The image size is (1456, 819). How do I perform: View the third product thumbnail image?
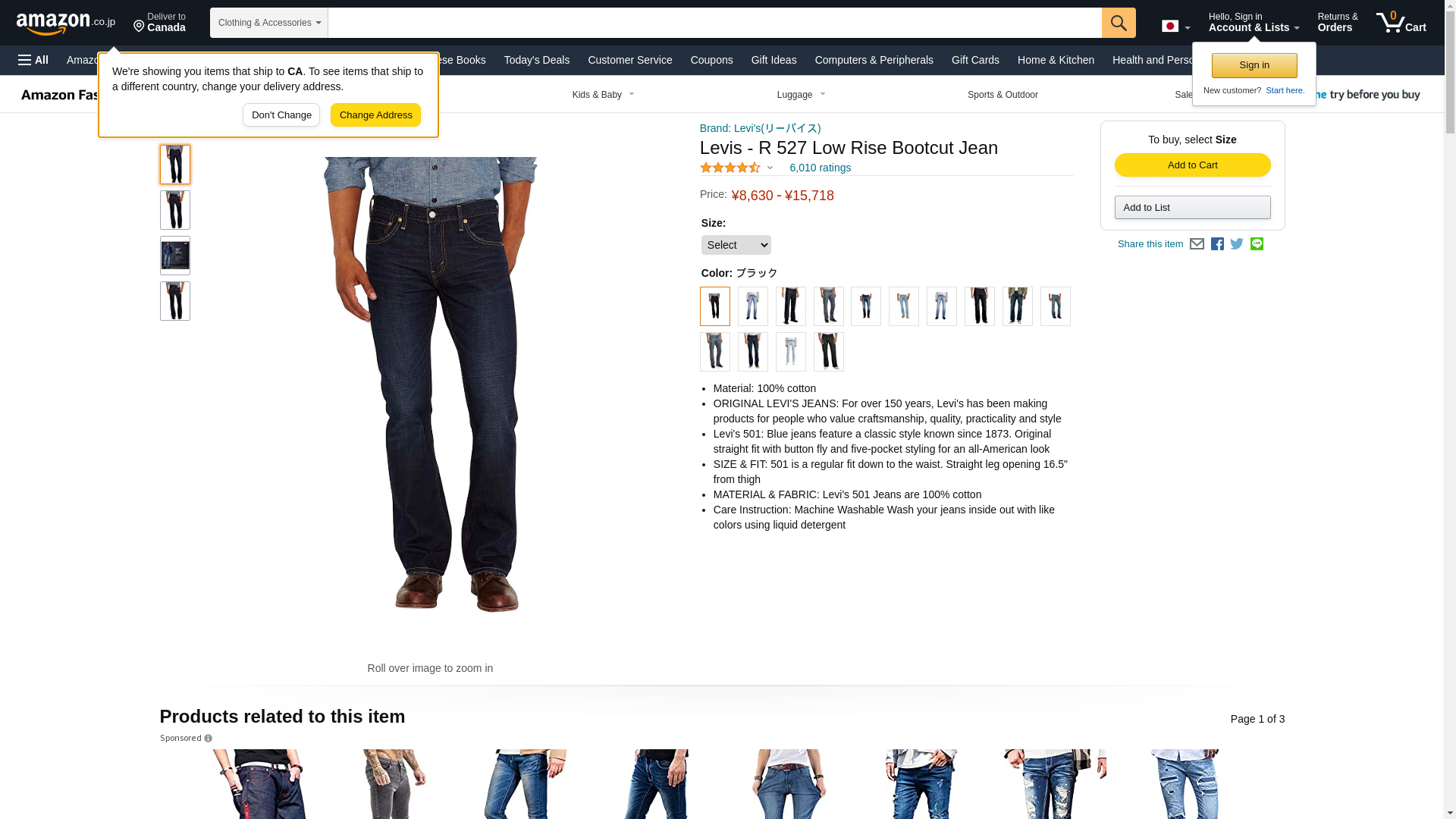tap(174, 256)
